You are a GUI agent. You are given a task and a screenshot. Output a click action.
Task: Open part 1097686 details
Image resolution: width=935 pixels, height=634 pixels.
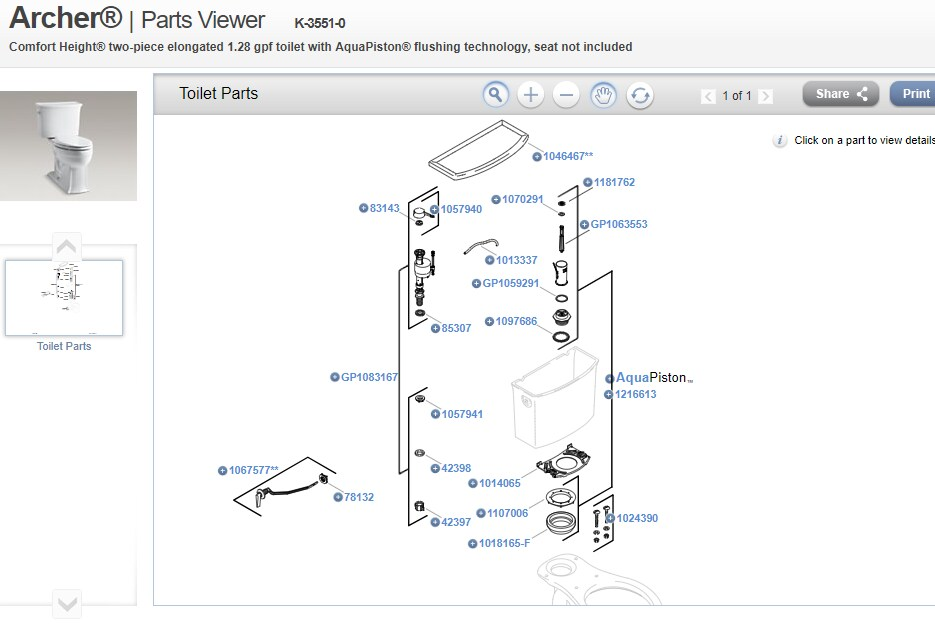[x=516, y=321]
